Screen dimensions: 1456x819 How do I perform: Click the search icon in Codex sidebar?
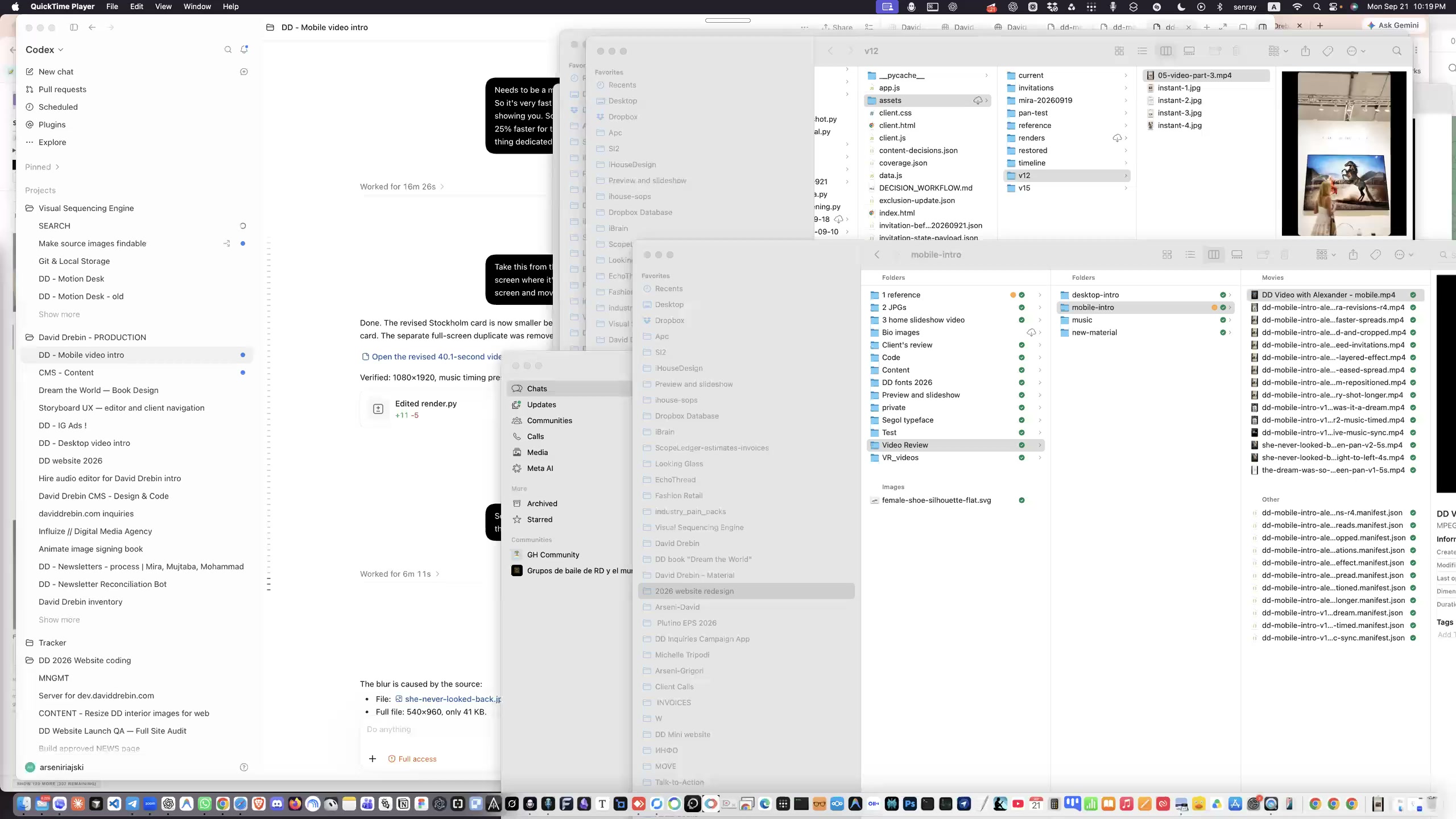coord(227,50)
